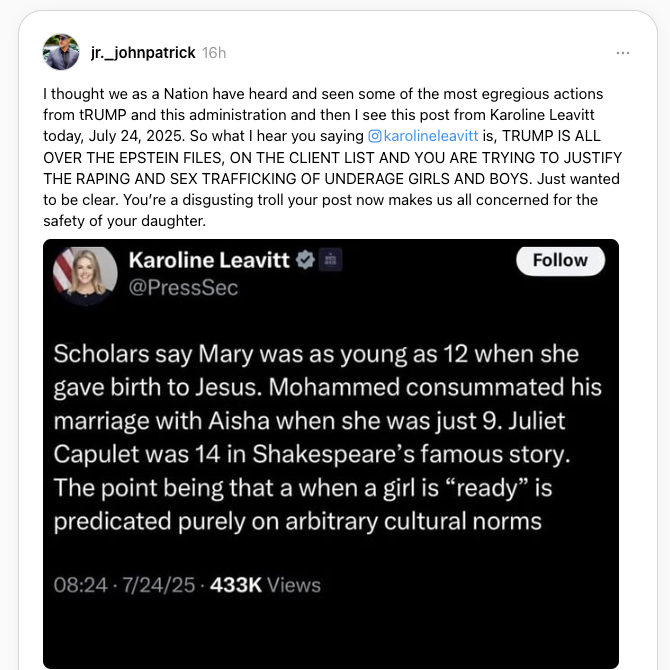Viewport: 670px width, 670px height.
Task: Click the government affiliation badge icon
Action: coord(330,260)
